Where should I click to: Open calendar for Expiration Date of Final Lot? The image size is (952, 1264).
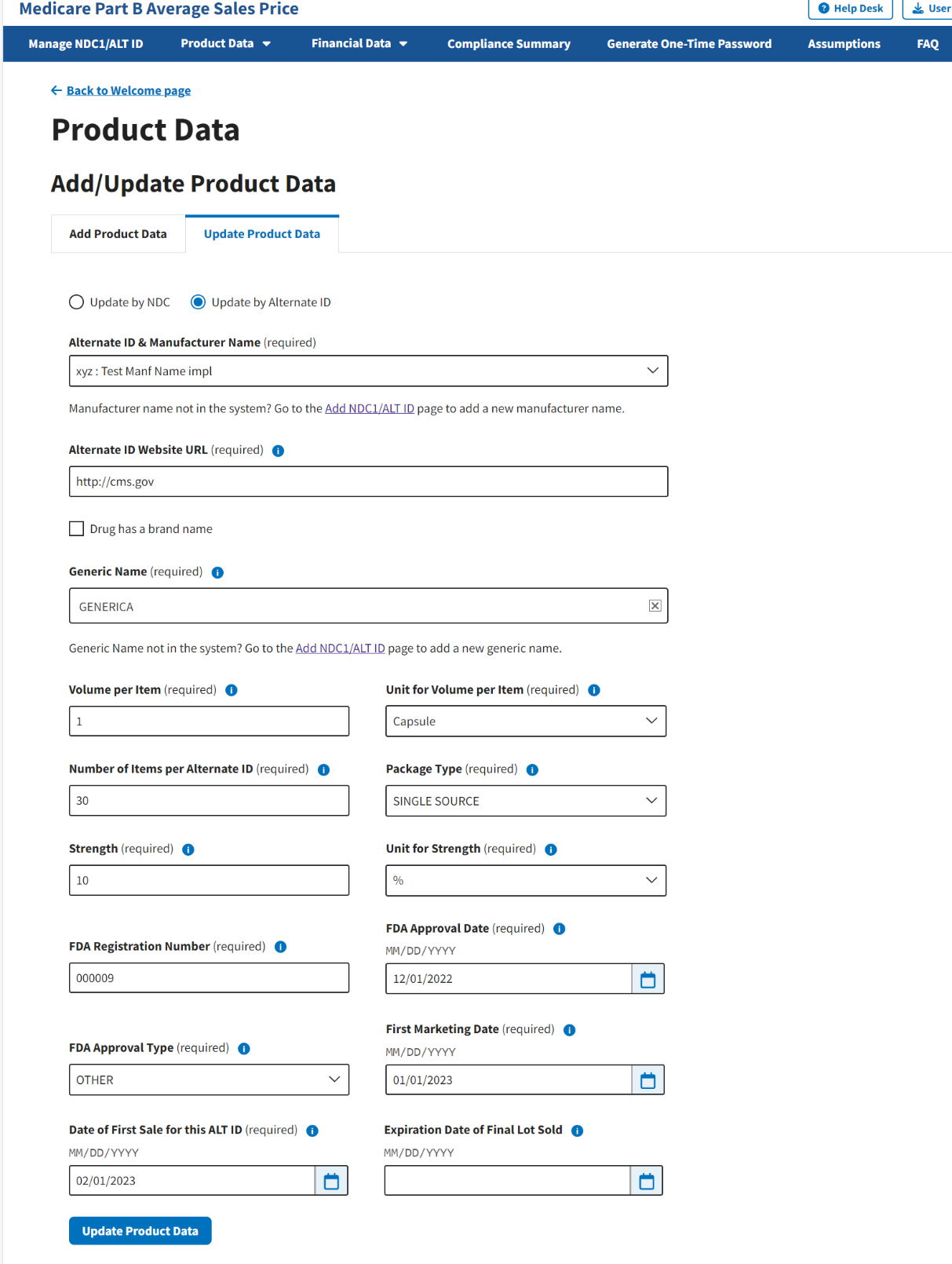(646, 1181)
